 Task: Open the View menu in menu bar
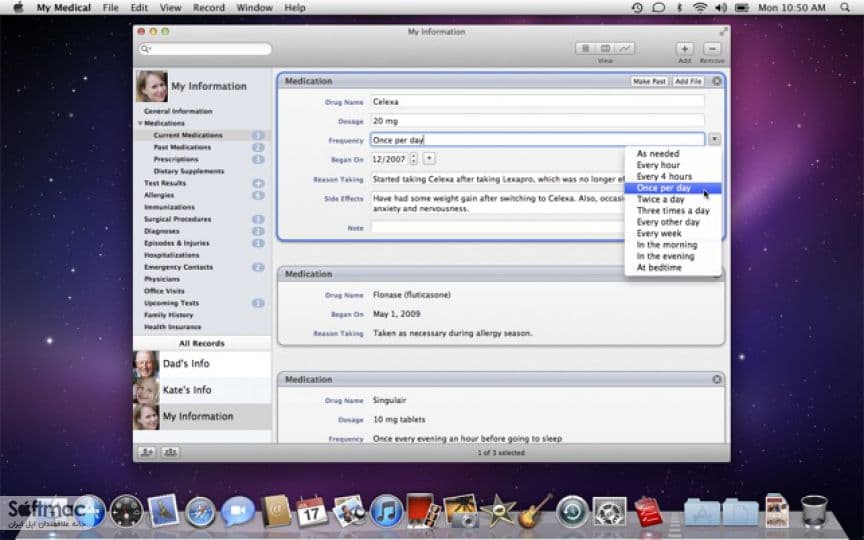(170, 8)
